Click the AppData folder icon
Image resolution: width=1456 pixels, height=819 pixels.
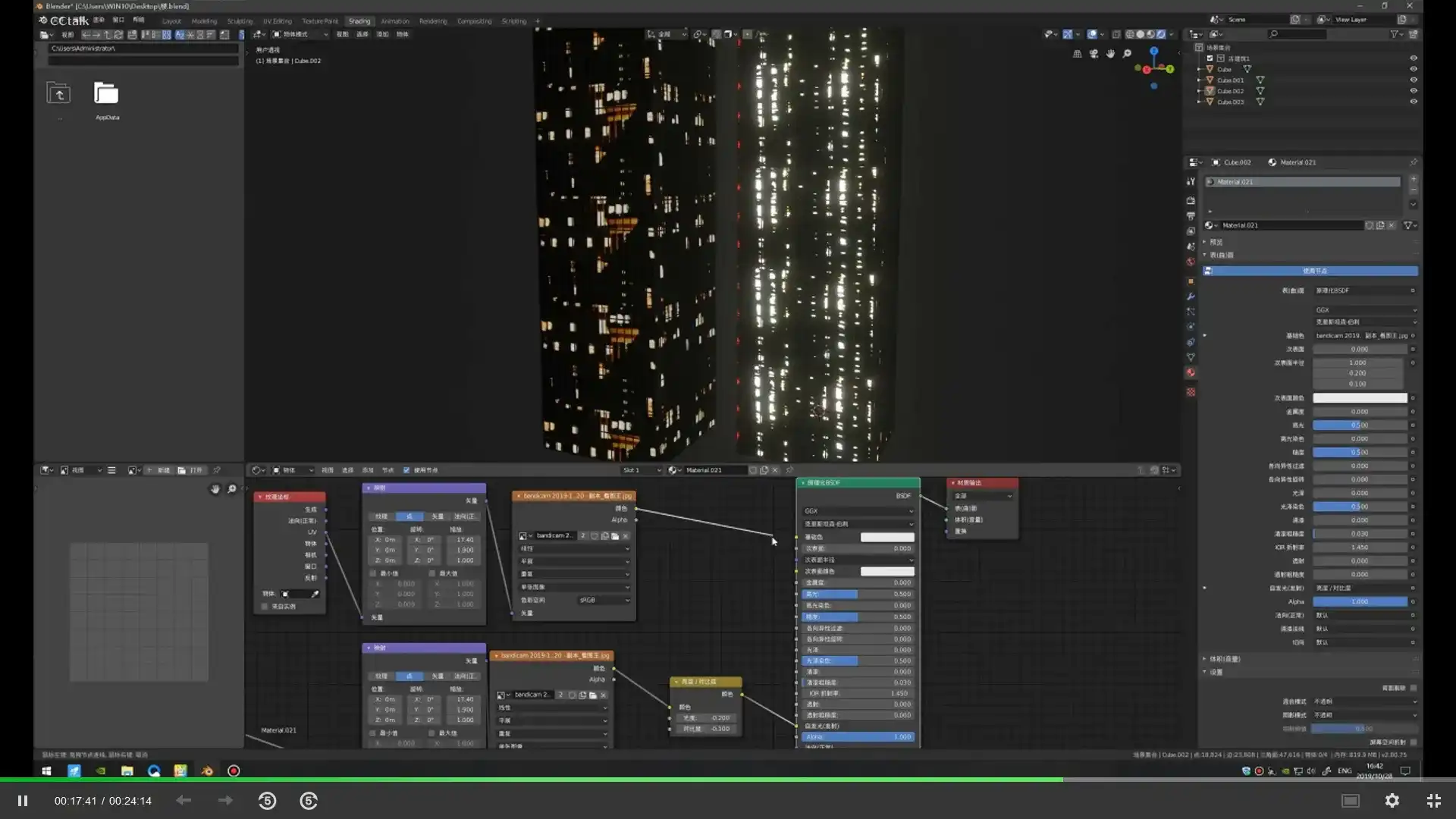(106, 94)
